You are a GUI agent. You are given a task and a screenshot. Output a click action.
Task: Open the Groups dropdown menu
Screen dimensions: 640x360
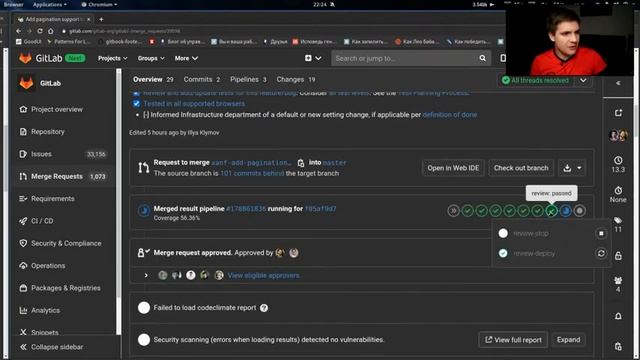pyautogui.click(x=151, y=58)
